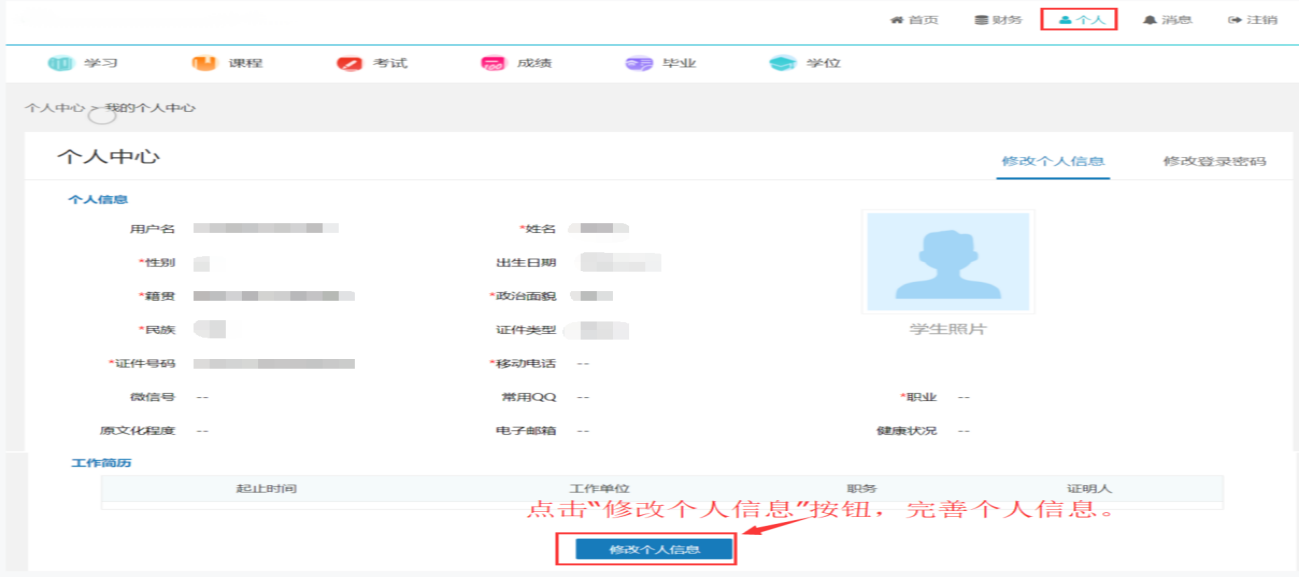
Task: Open the 成绩 pink grades icon
Action: [x=493, y=63]
